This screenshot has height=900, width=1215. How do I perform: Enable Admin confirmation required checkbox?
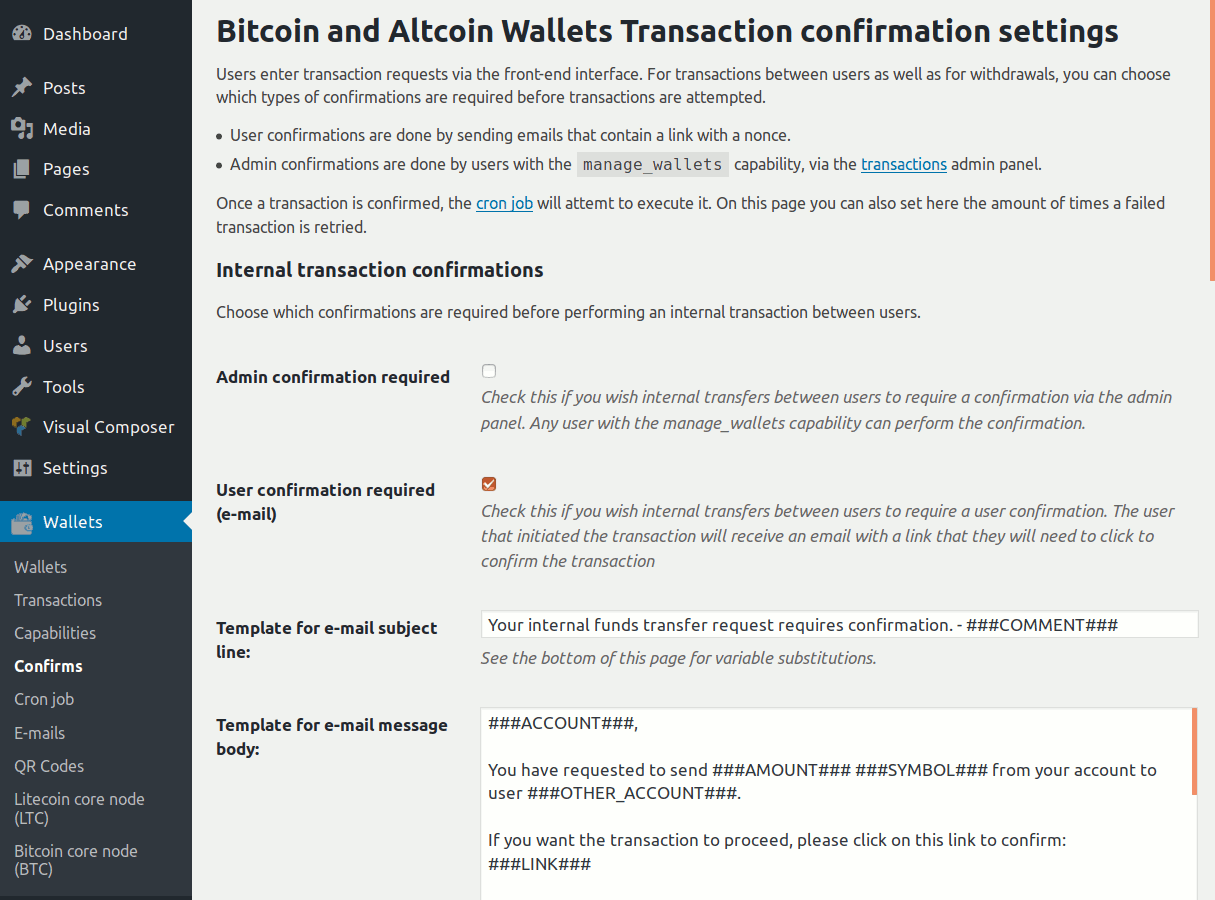489,371
